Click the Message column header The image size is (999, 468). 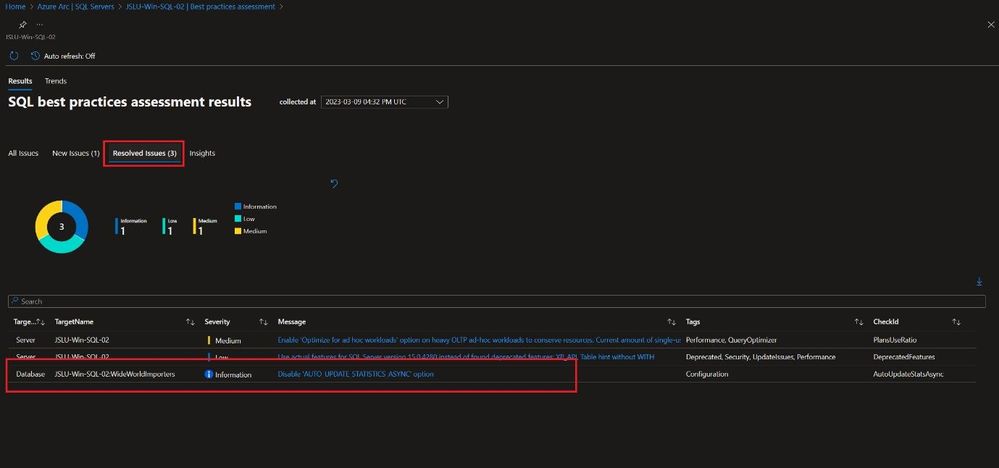coord(292,322)
